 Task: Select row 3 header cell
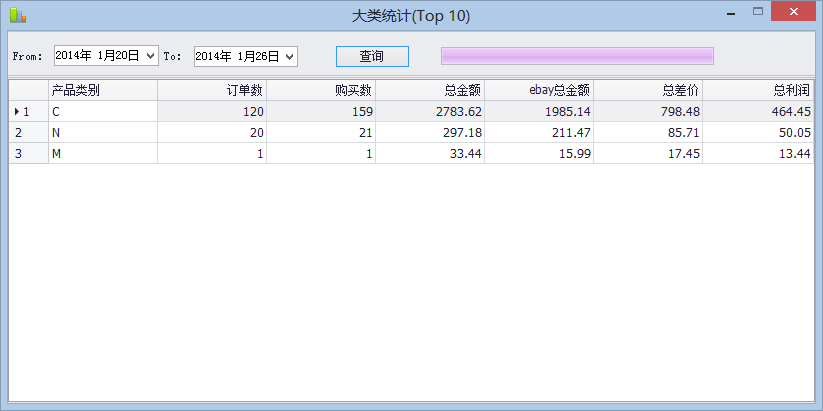[28, 152]
